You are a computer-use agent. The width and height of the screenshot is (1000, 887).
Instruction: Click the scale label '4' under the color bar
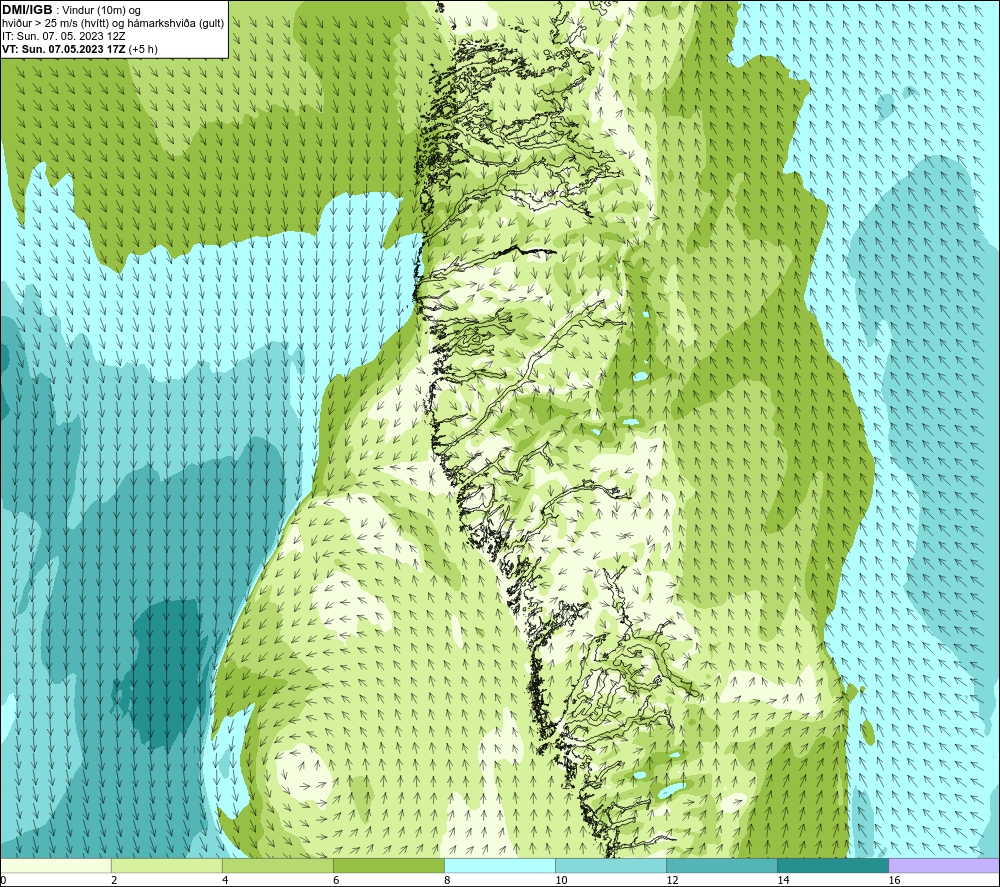225,880
